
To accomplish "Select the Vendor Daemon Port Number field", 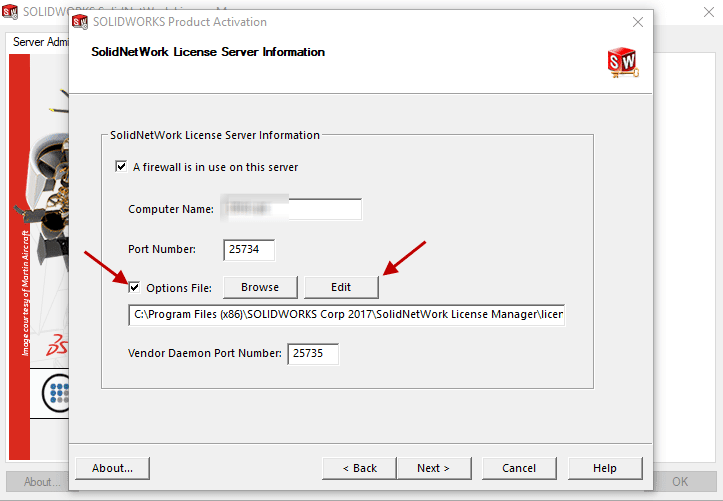I will pos(313,354).
